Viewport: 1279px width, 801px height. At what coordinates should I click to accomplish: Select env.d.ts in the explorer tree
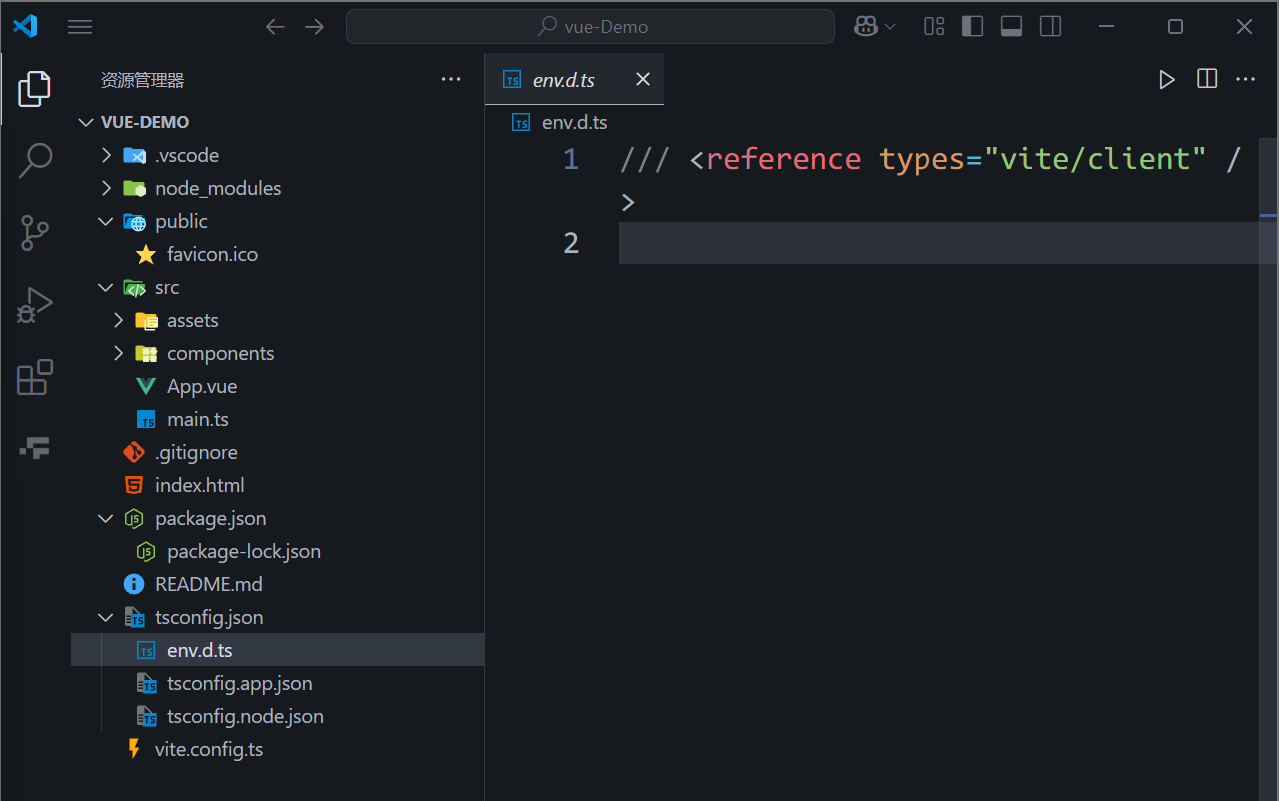[x=278, y=650]
